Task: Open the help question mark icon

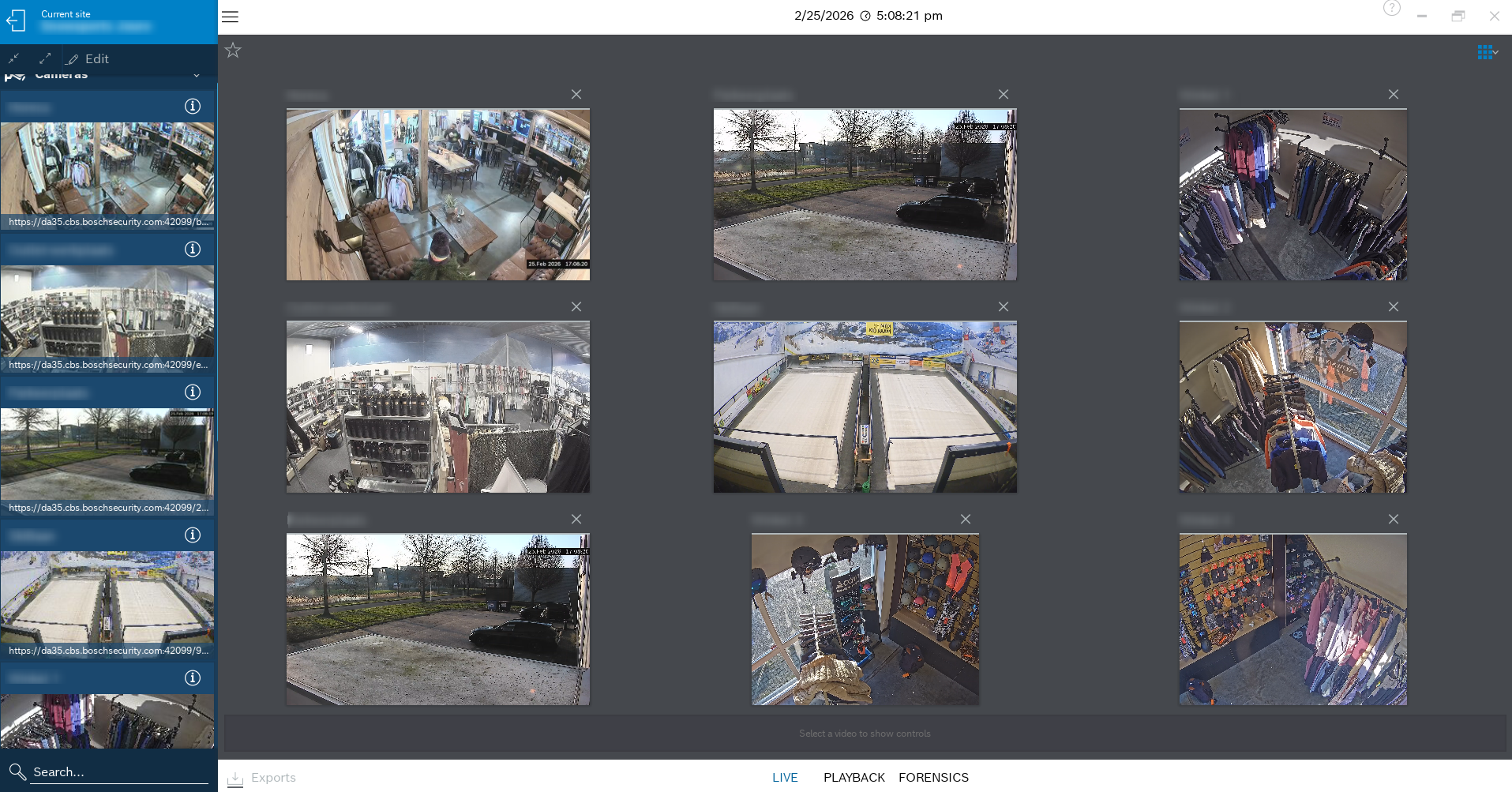Action: pyautogui.click(x=1391, y=9)
